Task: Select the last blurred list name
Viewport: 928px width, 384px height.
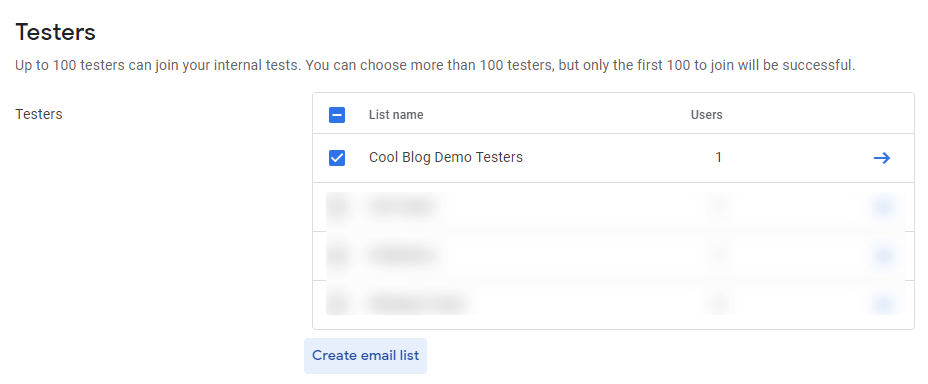Action: pos(416,304)
